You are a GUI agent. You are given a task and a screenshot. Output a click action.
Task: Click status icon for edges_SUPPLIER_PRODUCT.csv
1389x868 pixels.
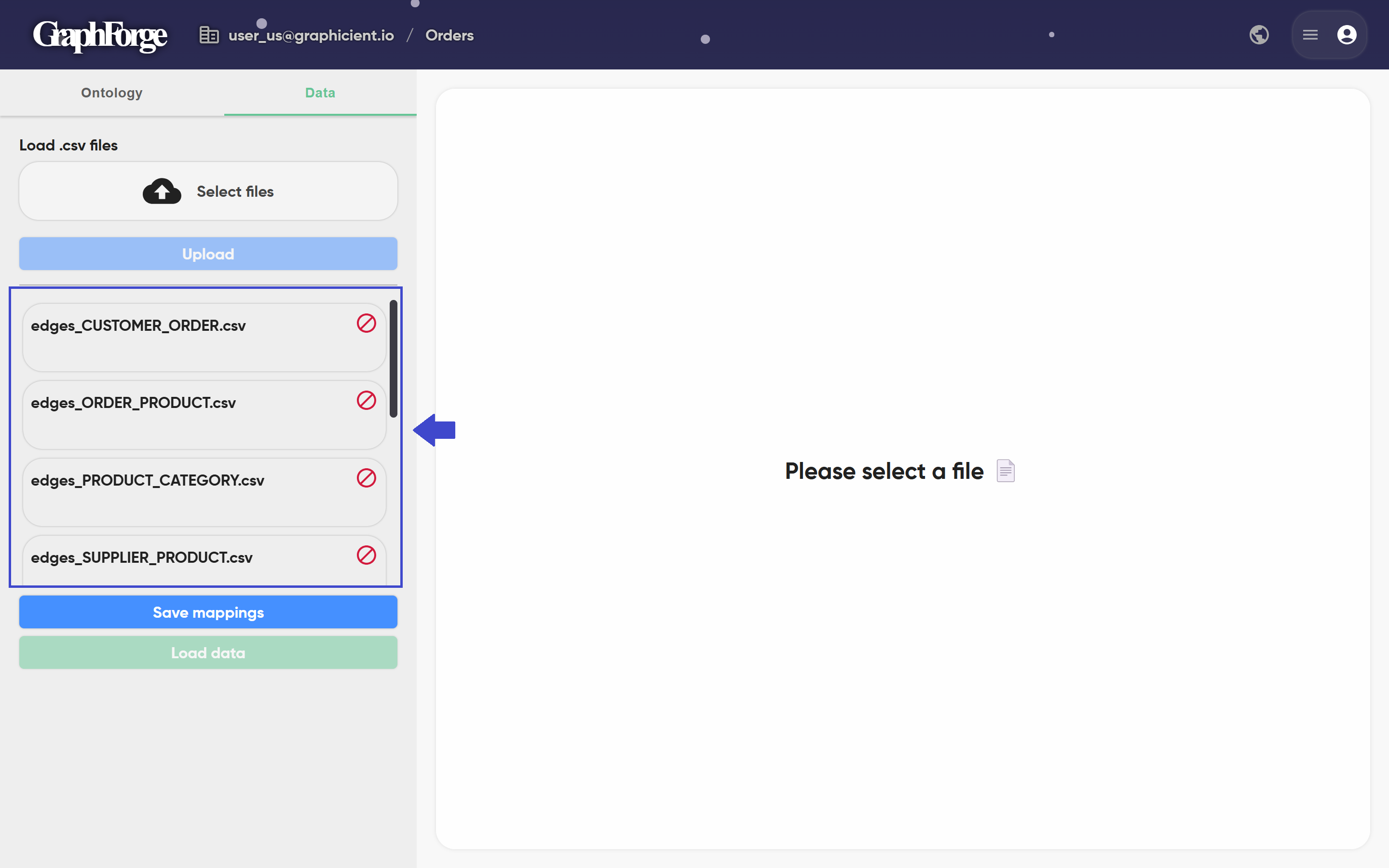366,555
